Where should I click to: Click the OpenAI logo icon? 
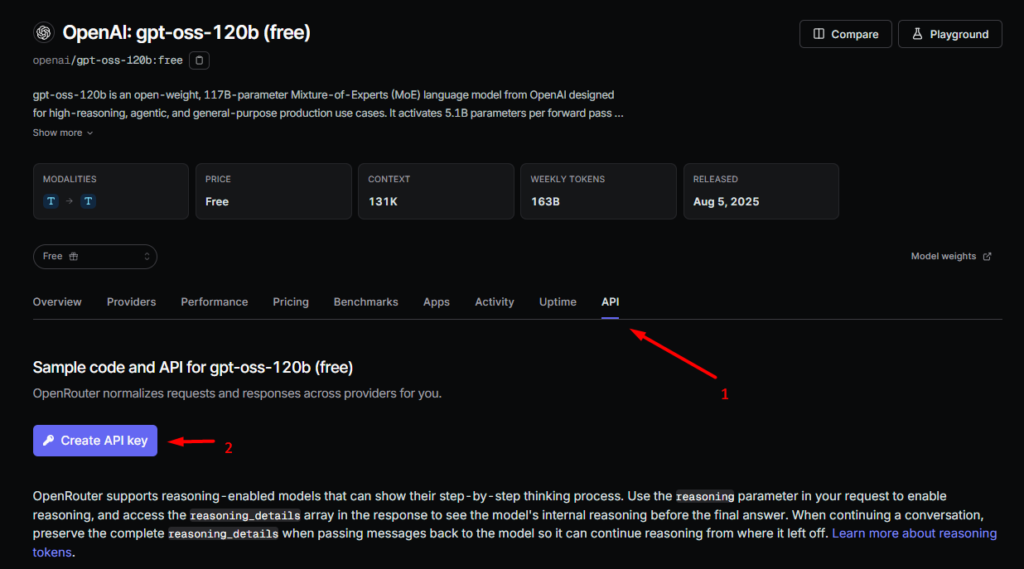click(x=44, y=32)
